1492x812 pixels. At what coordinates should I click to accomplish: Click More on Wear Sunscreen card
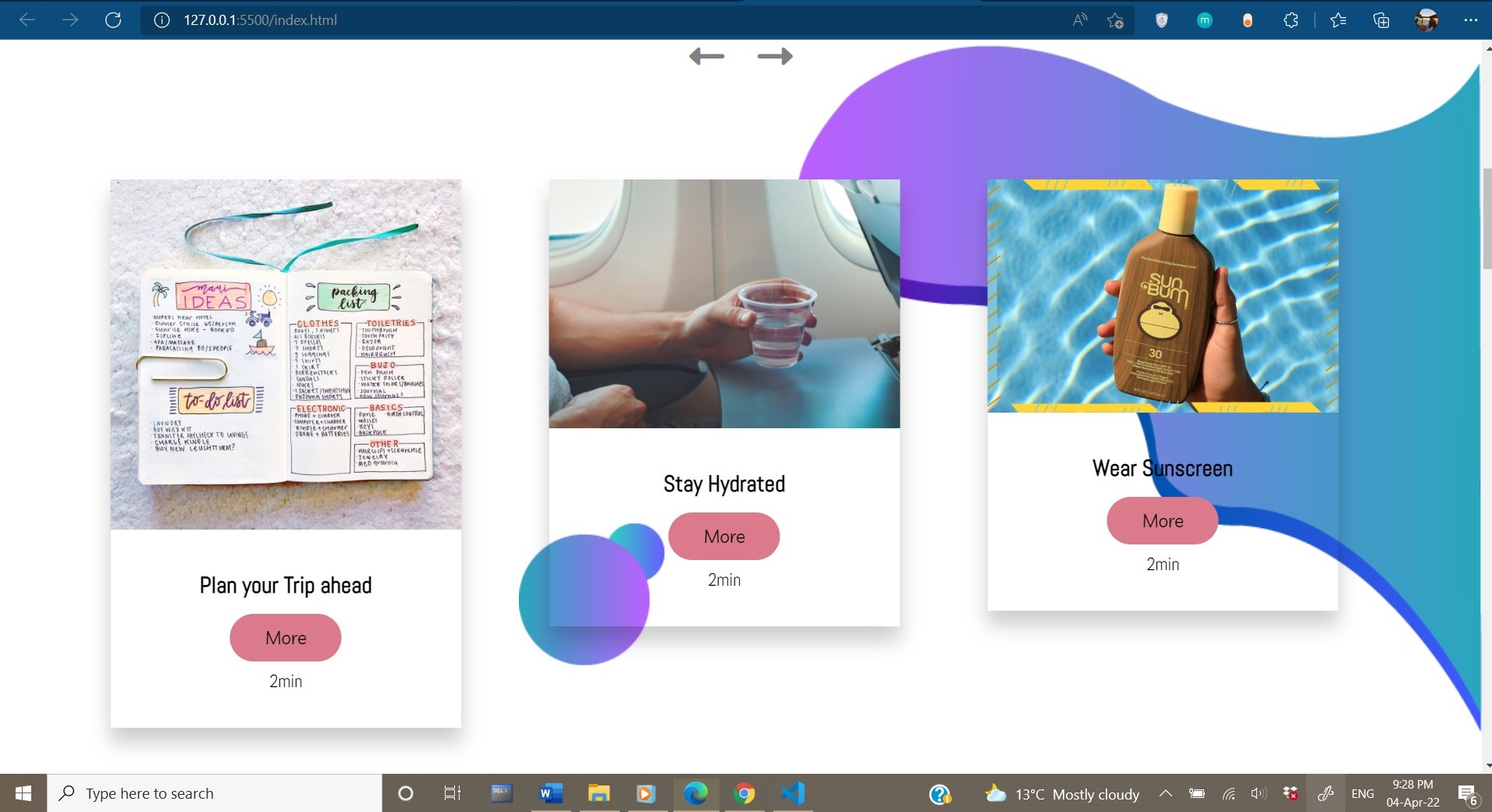pyautogui.click(x=1163, y=521)
